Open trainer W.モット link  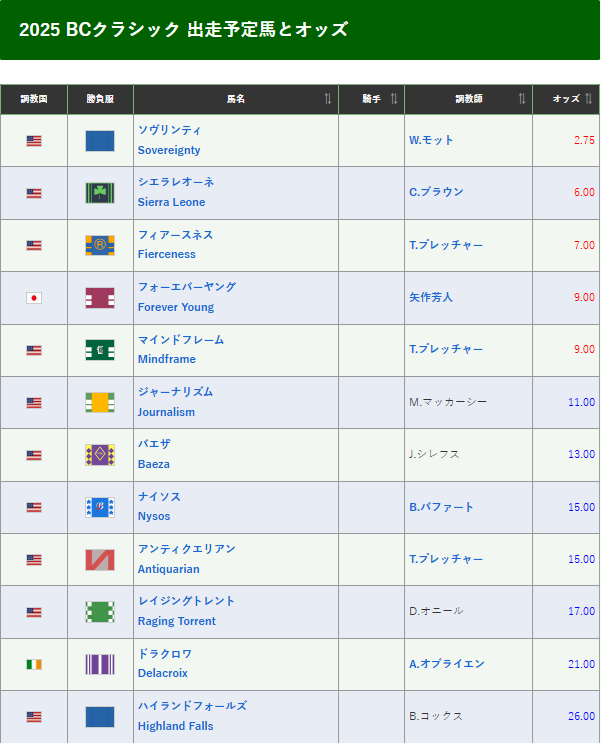click(x=431, y=140)
